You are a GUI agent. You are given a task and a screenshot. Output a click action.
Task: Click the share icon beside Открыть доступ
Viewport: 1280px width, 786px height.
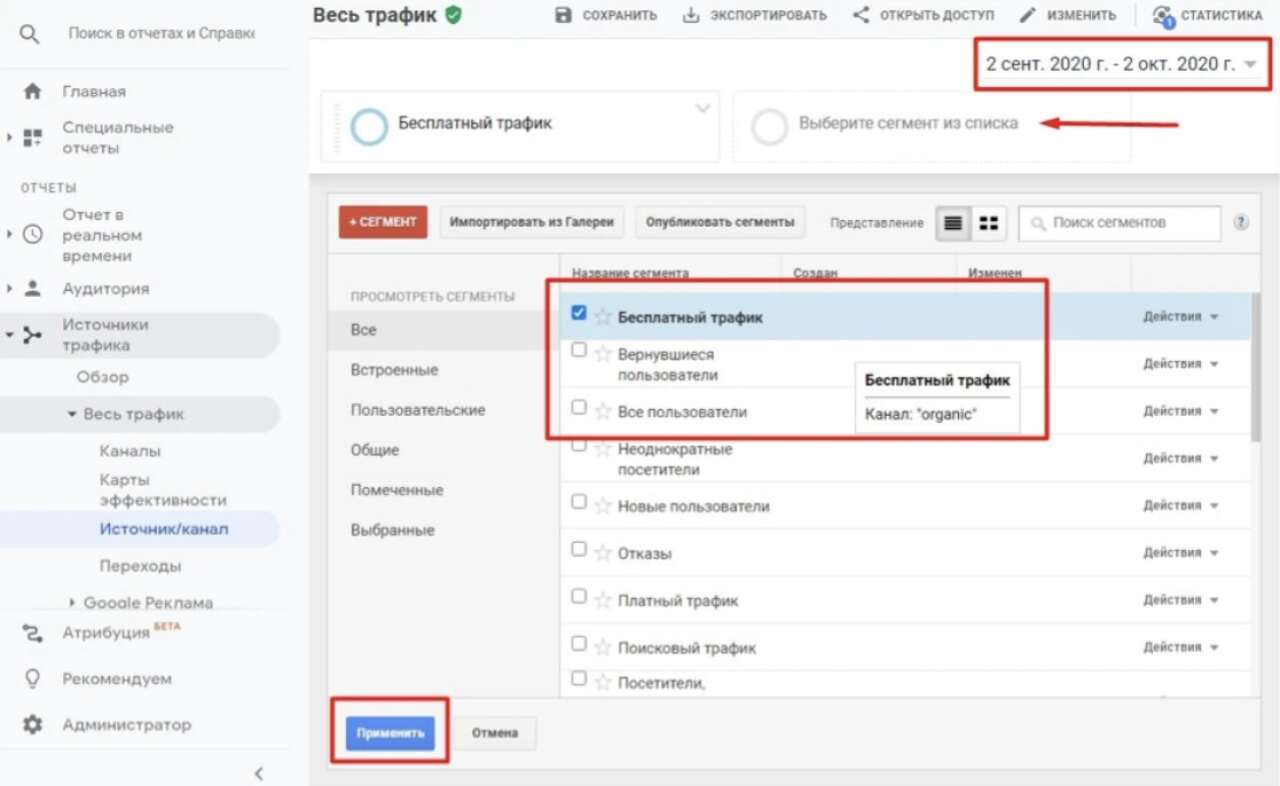860,15
